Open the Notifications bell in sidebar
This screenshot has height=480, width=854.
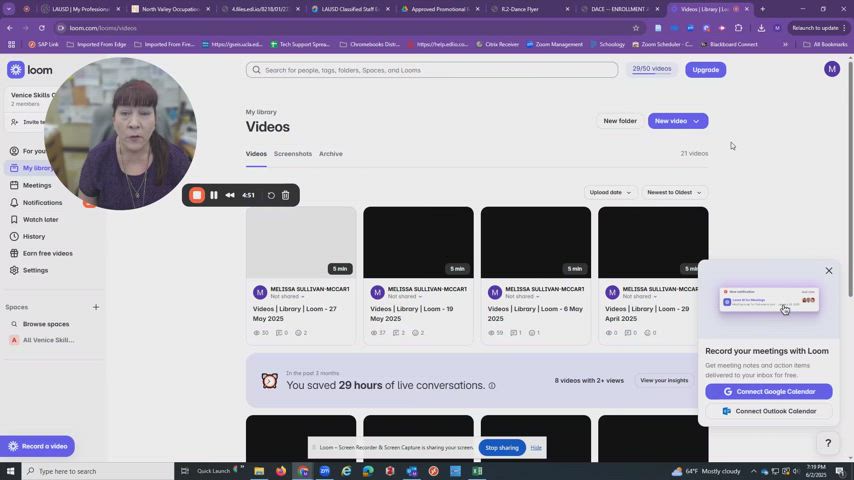click(42, 202)
